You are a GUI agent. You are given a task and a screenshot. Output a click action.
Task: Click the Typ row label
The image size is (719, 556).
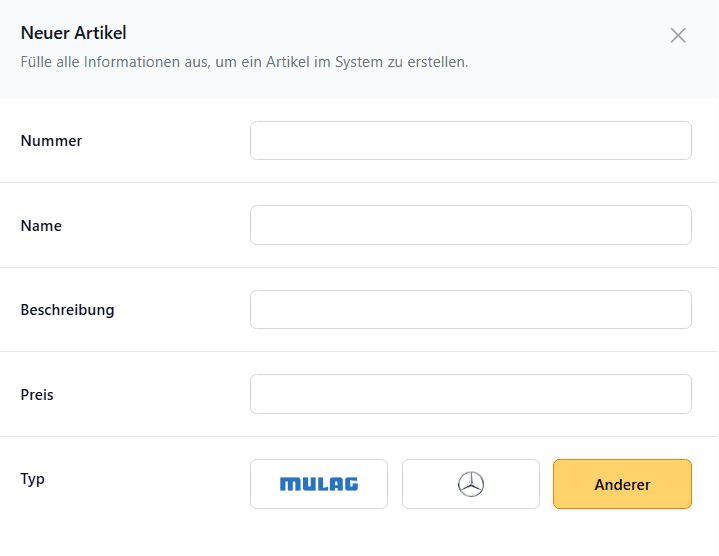point(33,479)
